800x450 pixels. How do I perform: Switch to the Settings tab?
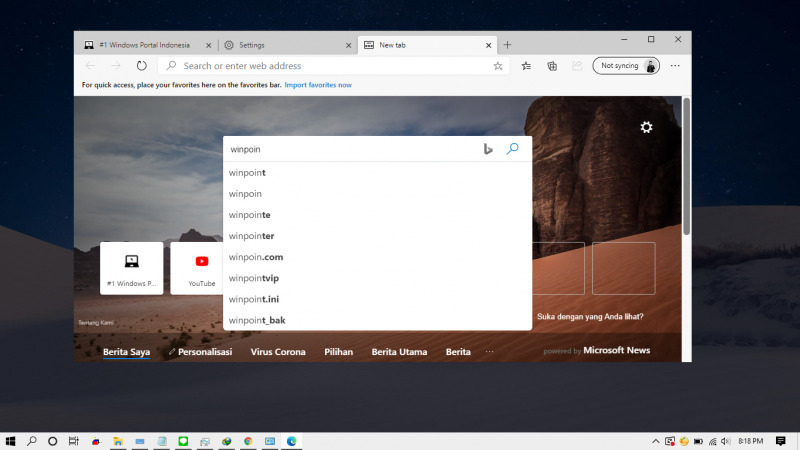[x=288, y=45]
